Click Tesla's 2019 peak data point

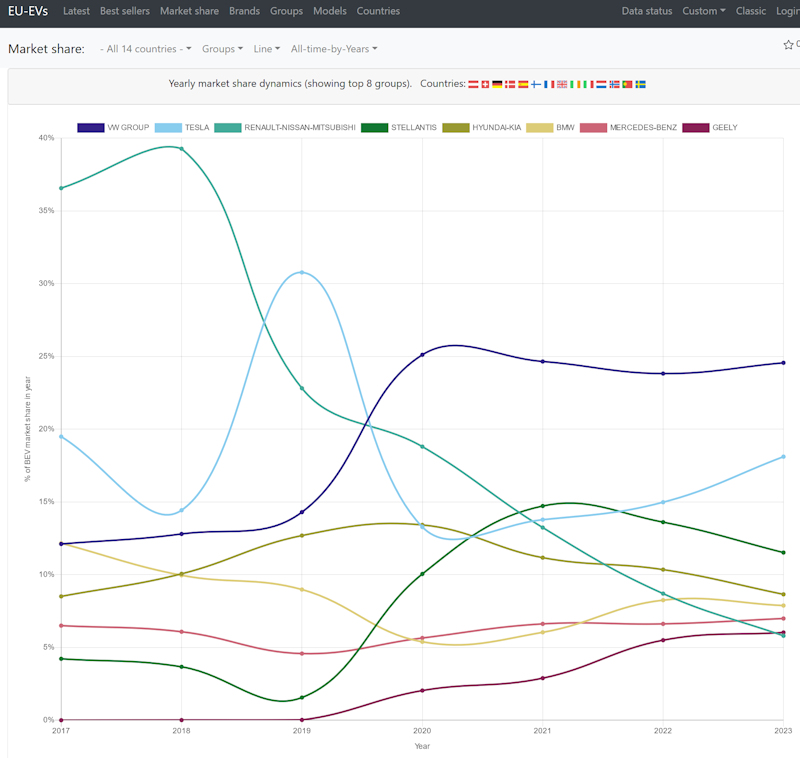pyautogui.click(x=302, y=272)
